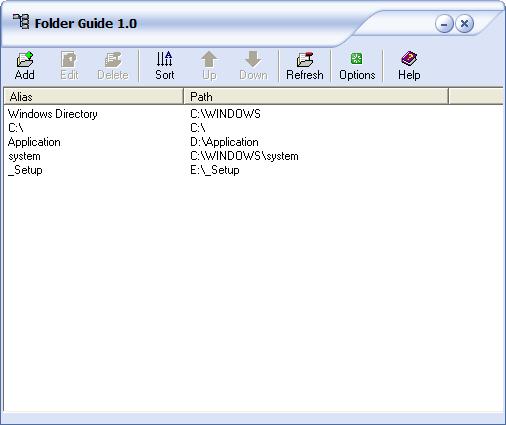This screenshot has height=425, width=506.
Task: Click the Delete toolbar icon
Action: click(113, 59)
